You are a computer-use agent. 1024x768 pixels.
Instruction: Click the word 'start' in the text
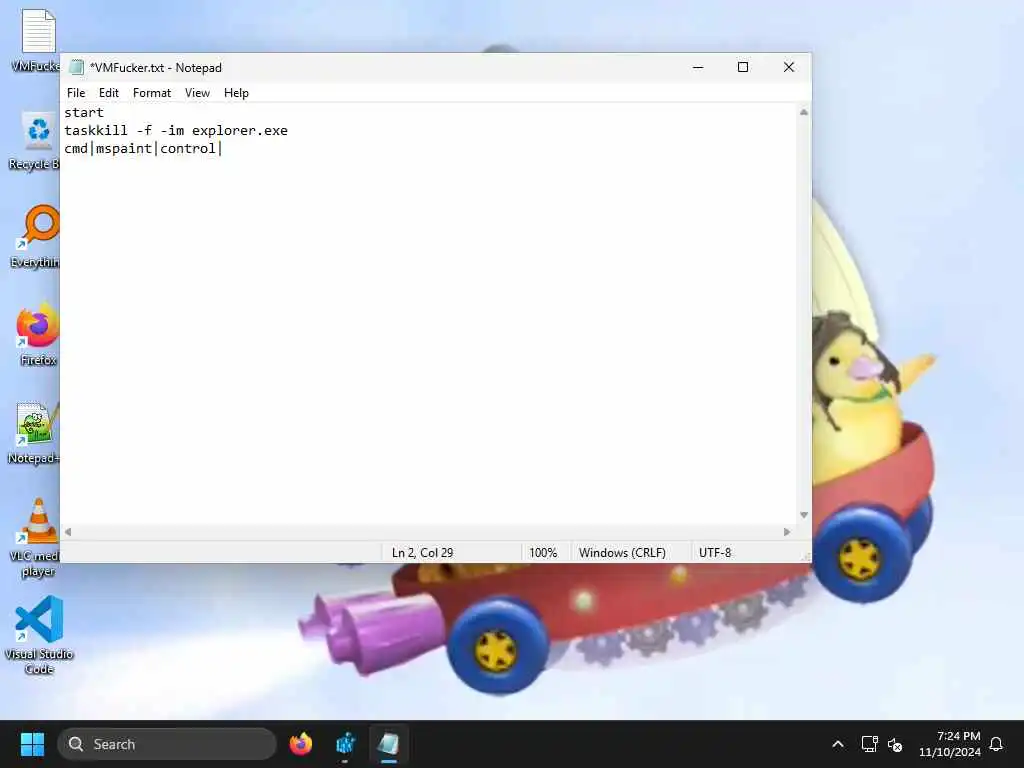[x=84, y=112]
